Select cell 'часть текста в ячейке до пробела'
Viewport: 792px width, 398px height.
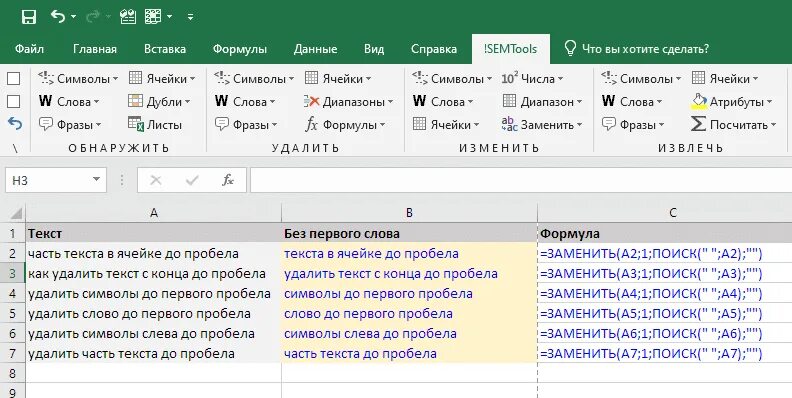point(154,254)
